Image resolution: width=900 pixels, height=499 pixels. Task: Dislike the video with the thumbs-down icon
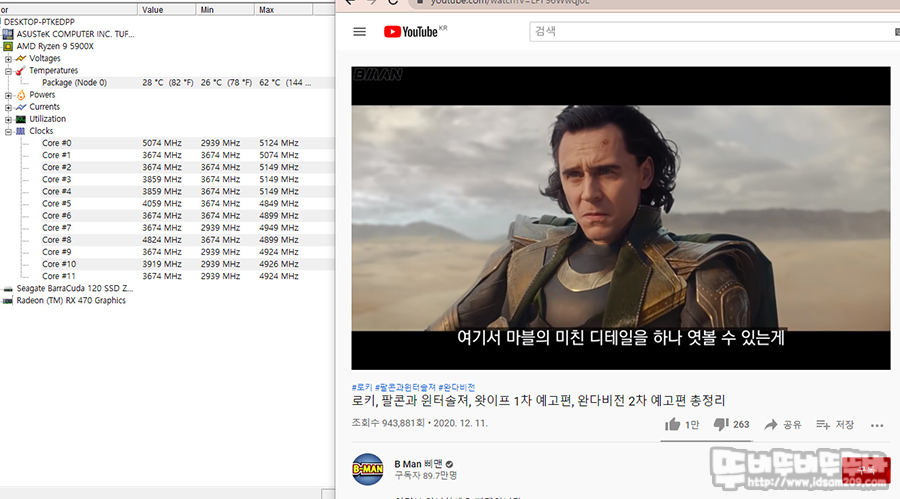[721, 425]
